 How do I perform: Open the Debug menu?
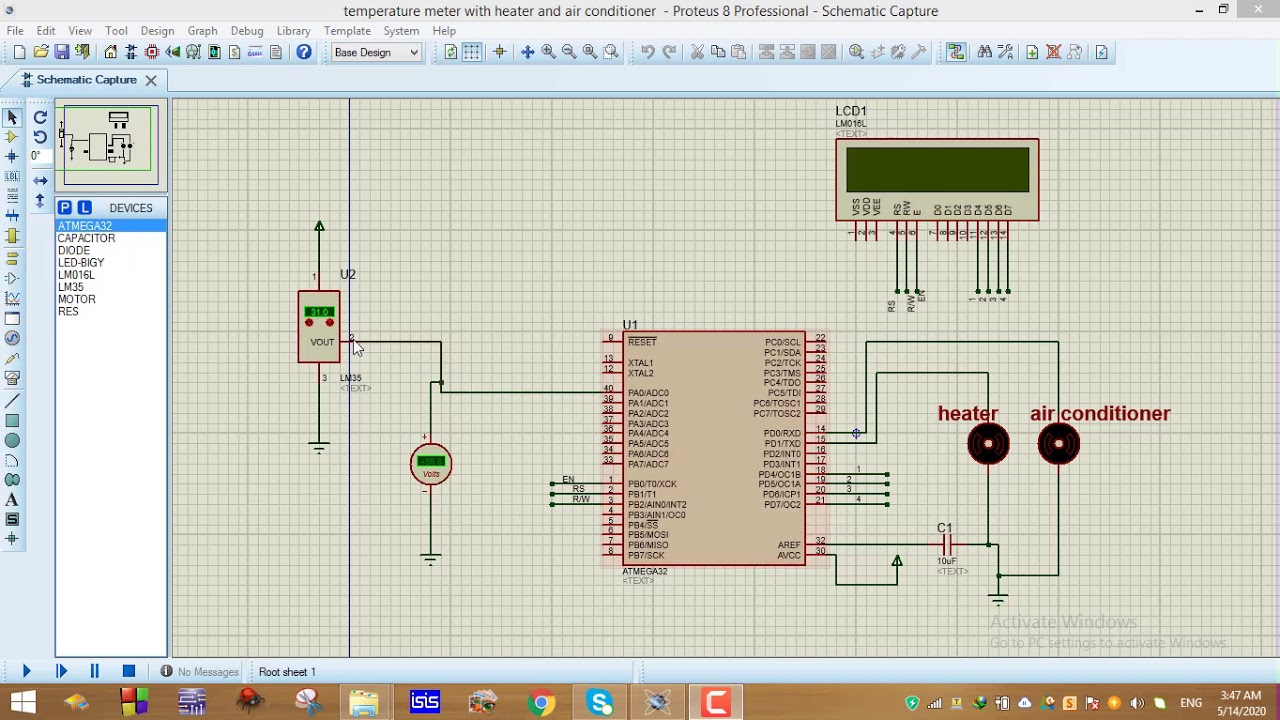coord(247,31)
